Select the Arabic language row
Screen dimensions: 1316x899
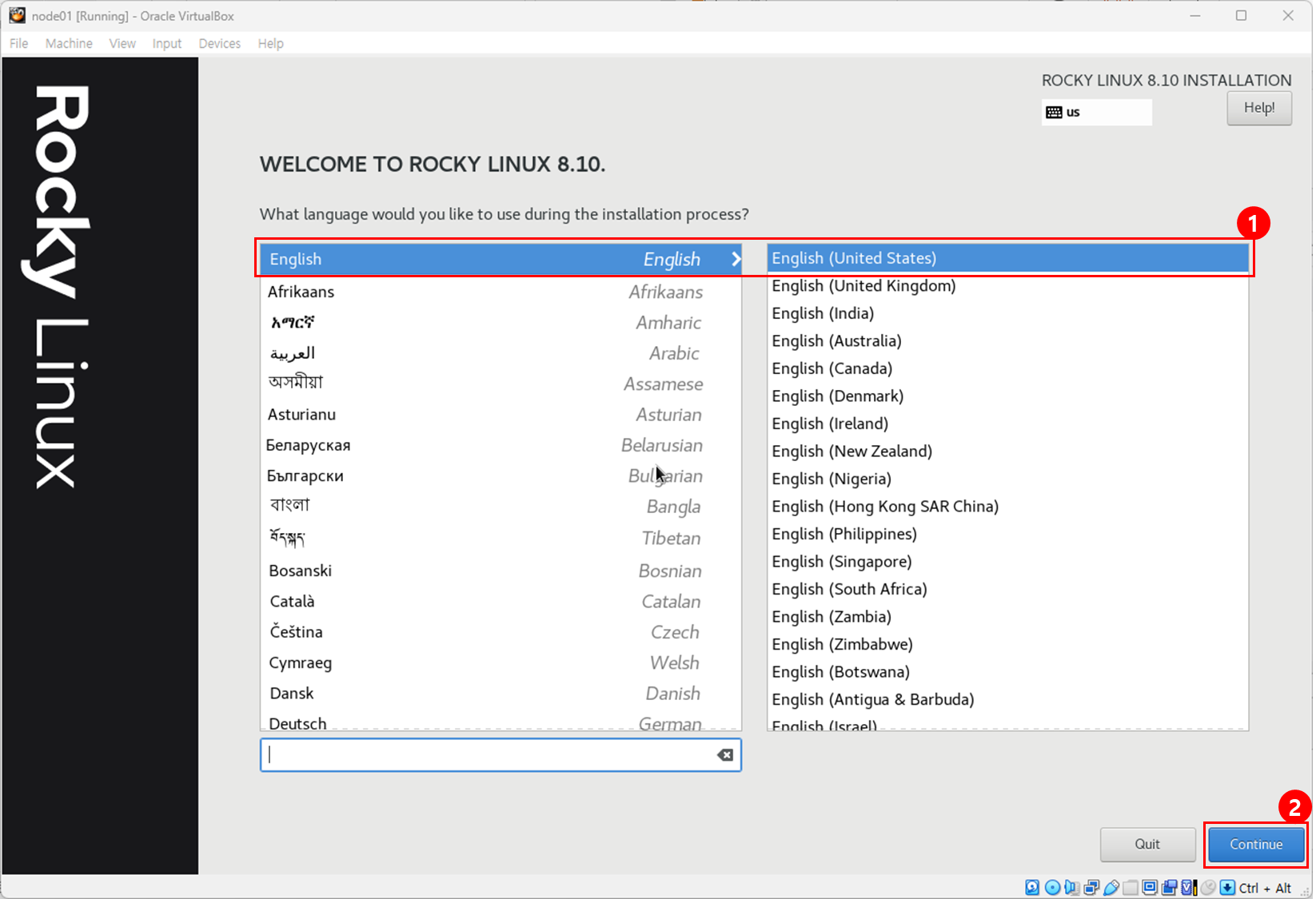pyautogui.click(x=501, y=353)
